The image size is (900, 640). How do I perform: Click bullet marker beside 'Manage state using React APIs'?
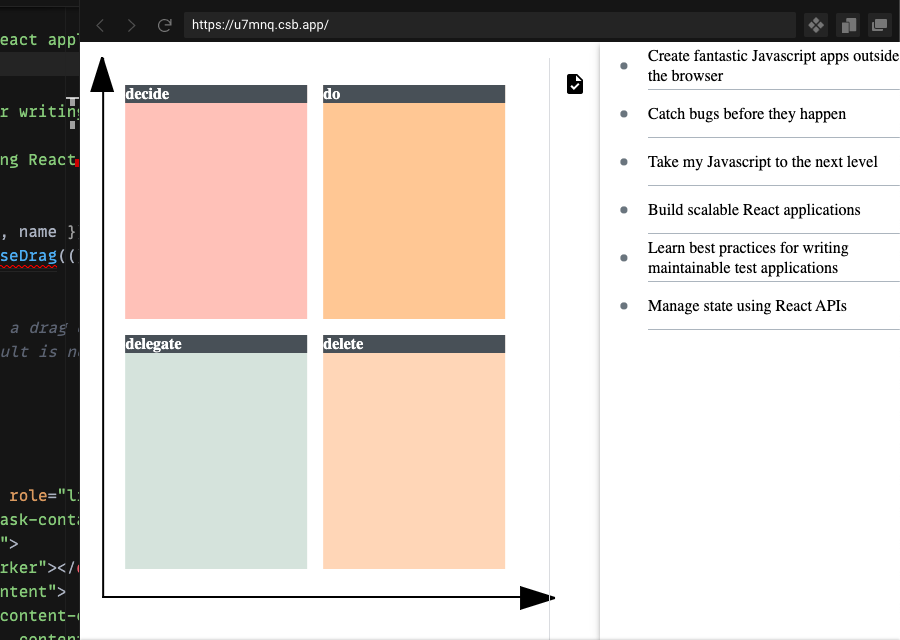[x=624, y=306]
